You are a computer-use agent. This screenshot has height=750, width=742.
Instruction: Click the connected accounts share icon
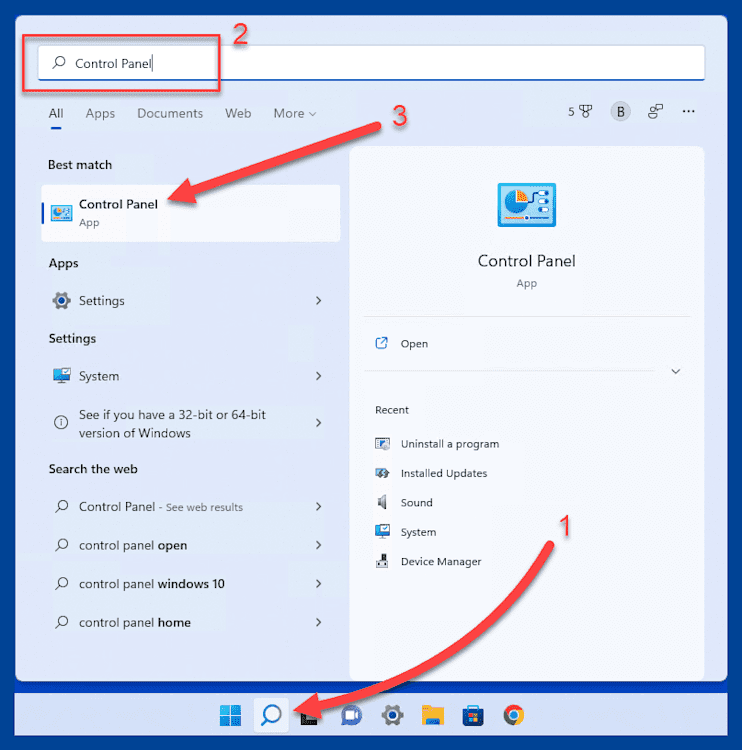tap(655, 112)
